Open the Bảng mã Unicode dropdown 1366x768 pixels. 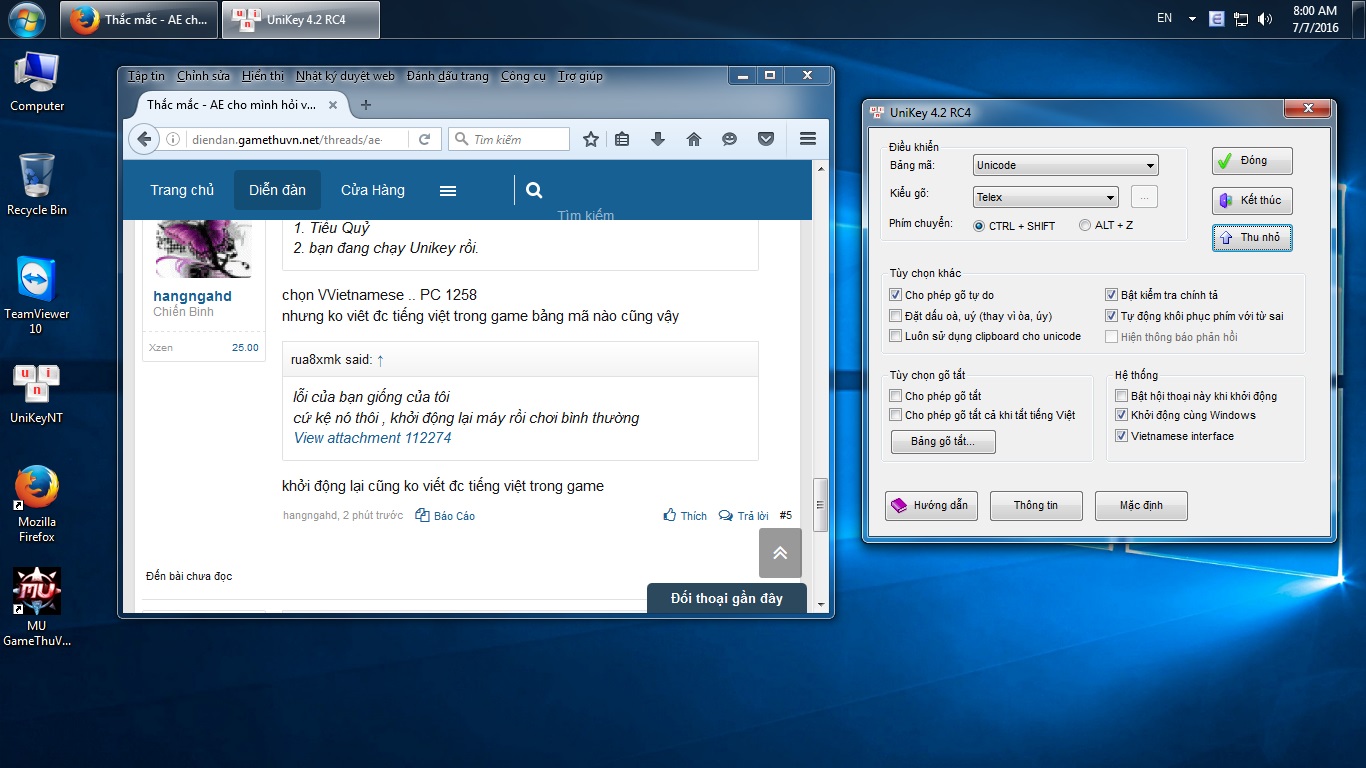pyautogui.click(x=1065, y=165)
